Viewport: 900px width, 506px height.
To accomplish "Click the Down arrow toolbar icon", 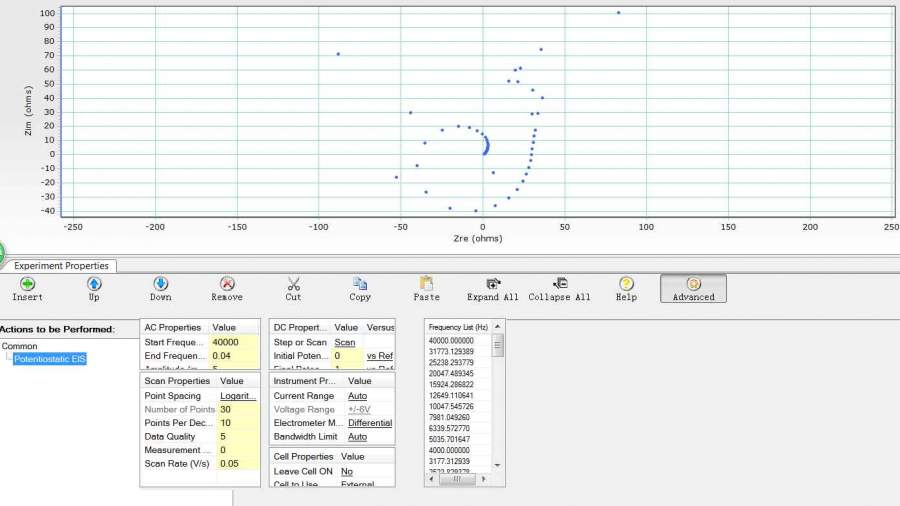I will [x=161, y=284].
